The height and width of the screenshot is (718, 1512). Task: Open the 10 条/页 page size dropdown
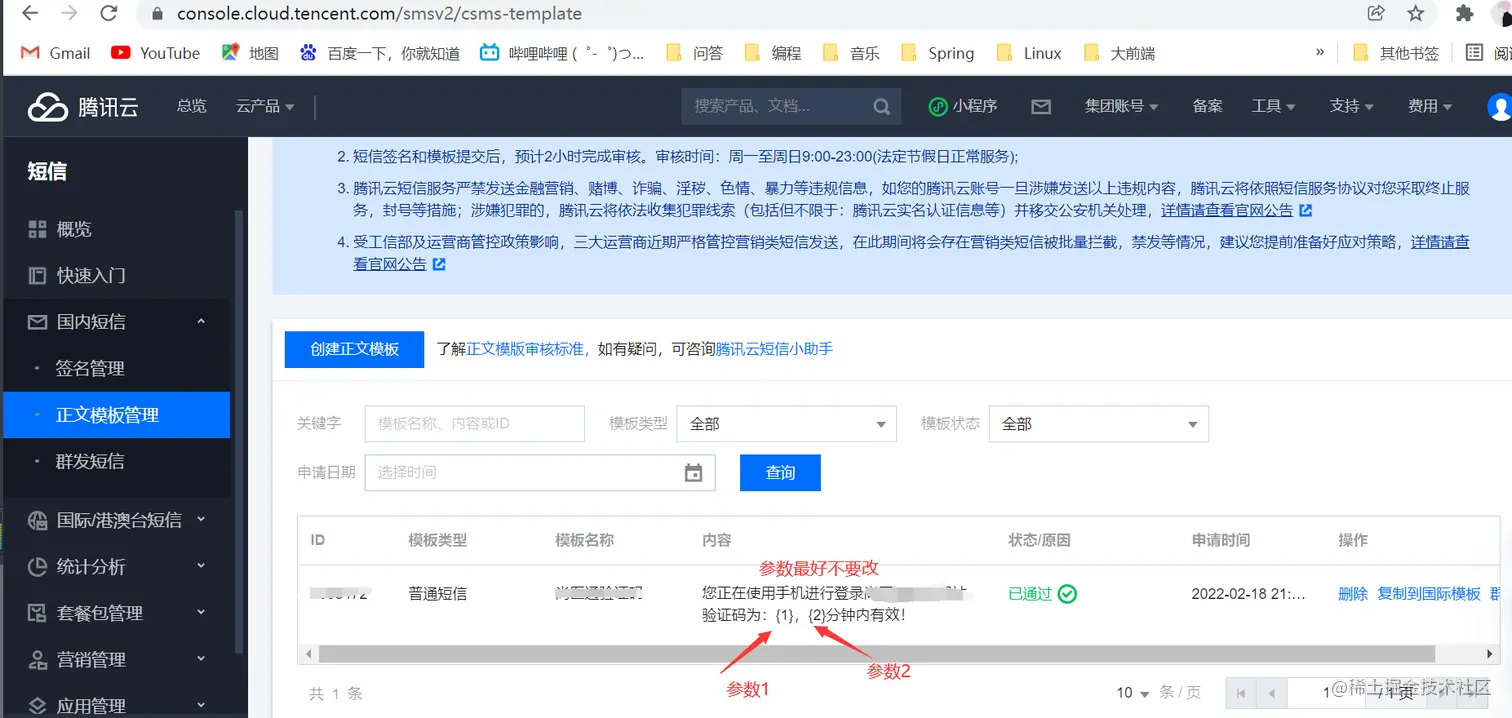(1134, 692)
